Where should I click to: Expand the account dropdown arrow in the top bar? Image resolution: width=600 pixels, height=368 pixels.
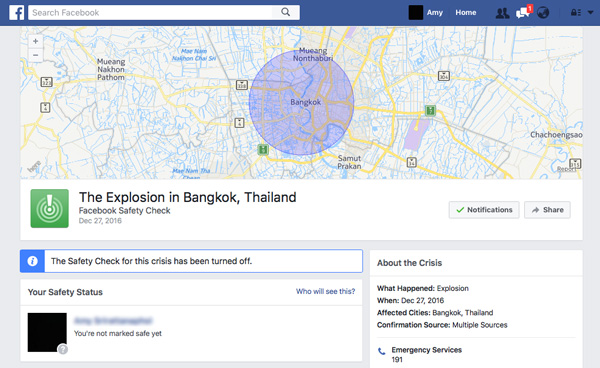[x=590, y=12]
